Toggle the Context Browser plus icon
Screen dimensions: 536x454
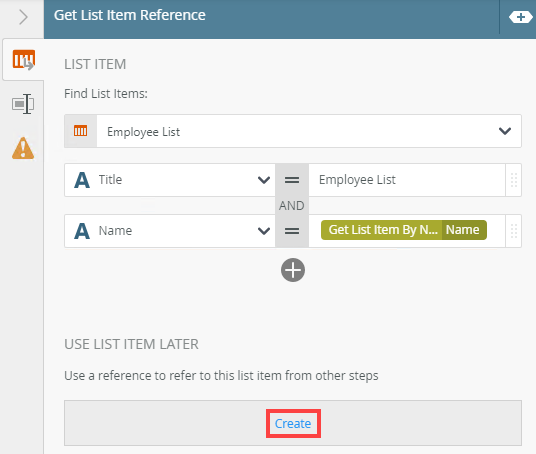click(520, 17)
